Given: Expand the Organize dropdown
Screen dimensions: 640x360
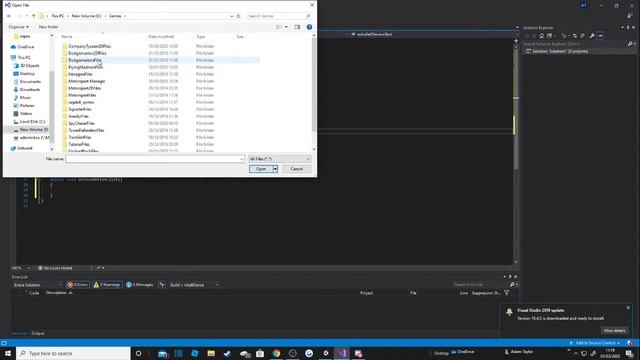Looking at the screenshot, I should (19, 27).
